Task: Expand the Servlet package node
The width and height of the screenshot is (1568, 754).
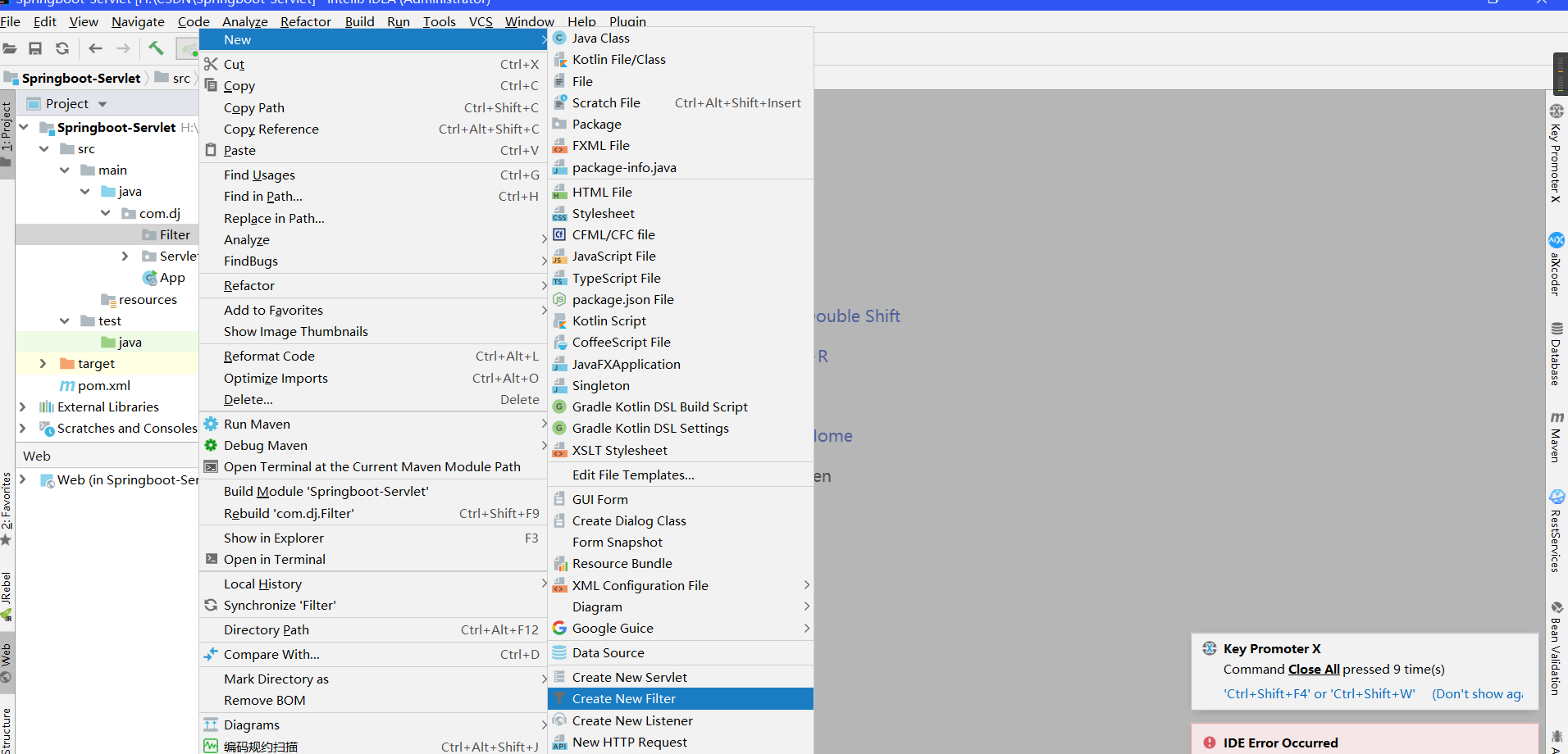Action: coord(125,256)
